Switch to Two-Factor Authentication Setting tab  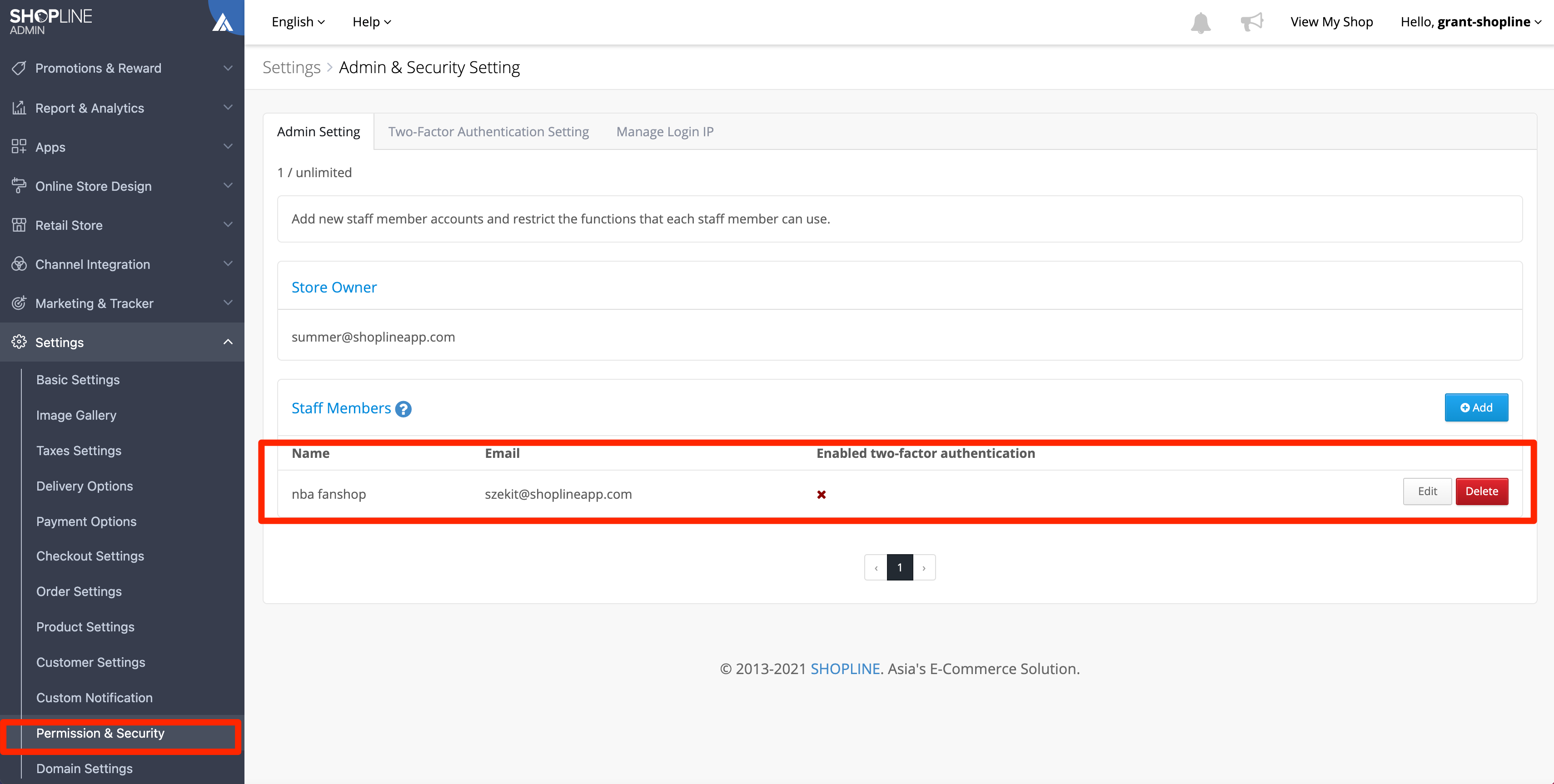488,131
